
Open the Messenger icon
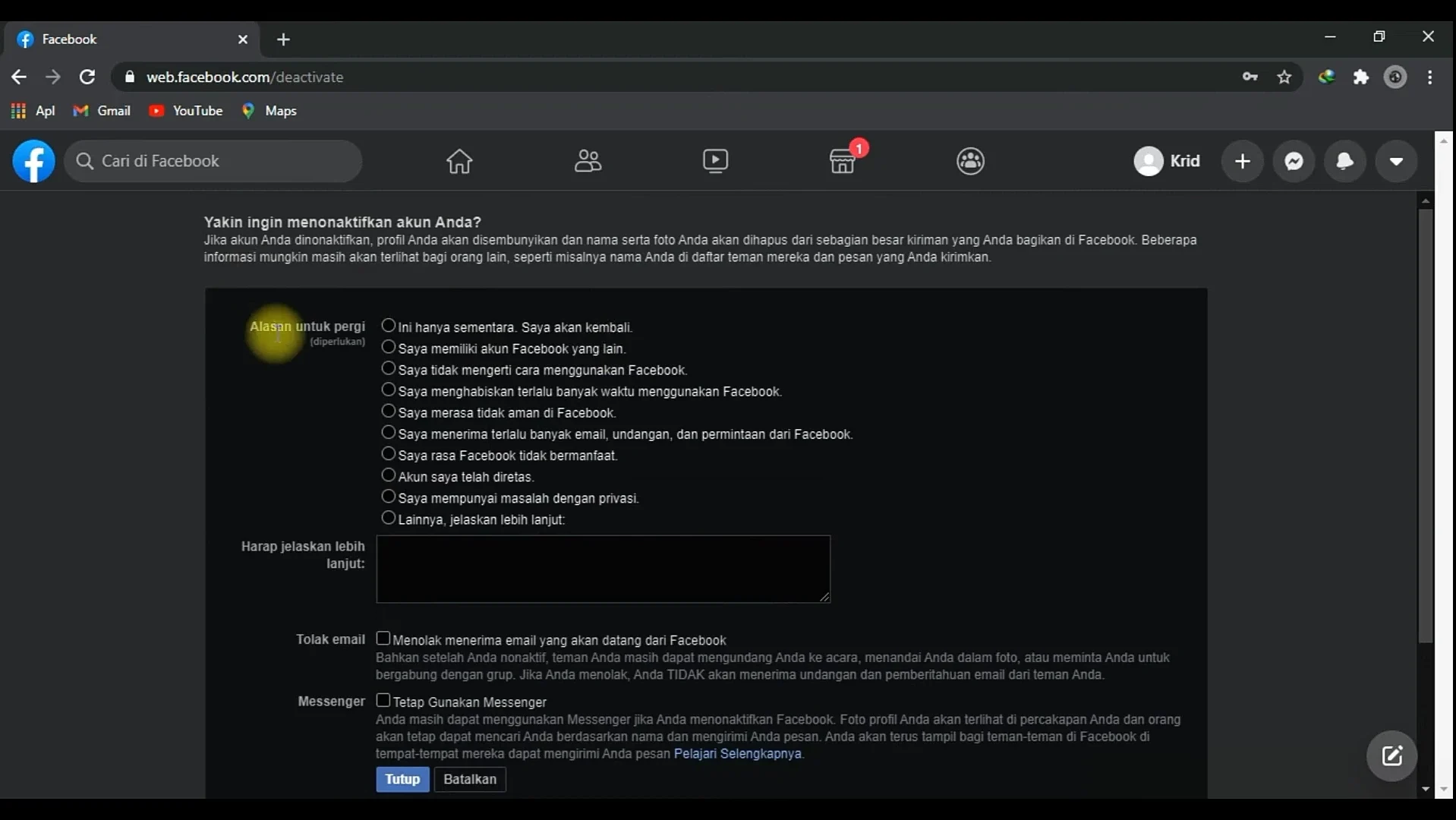point(1294,161)
